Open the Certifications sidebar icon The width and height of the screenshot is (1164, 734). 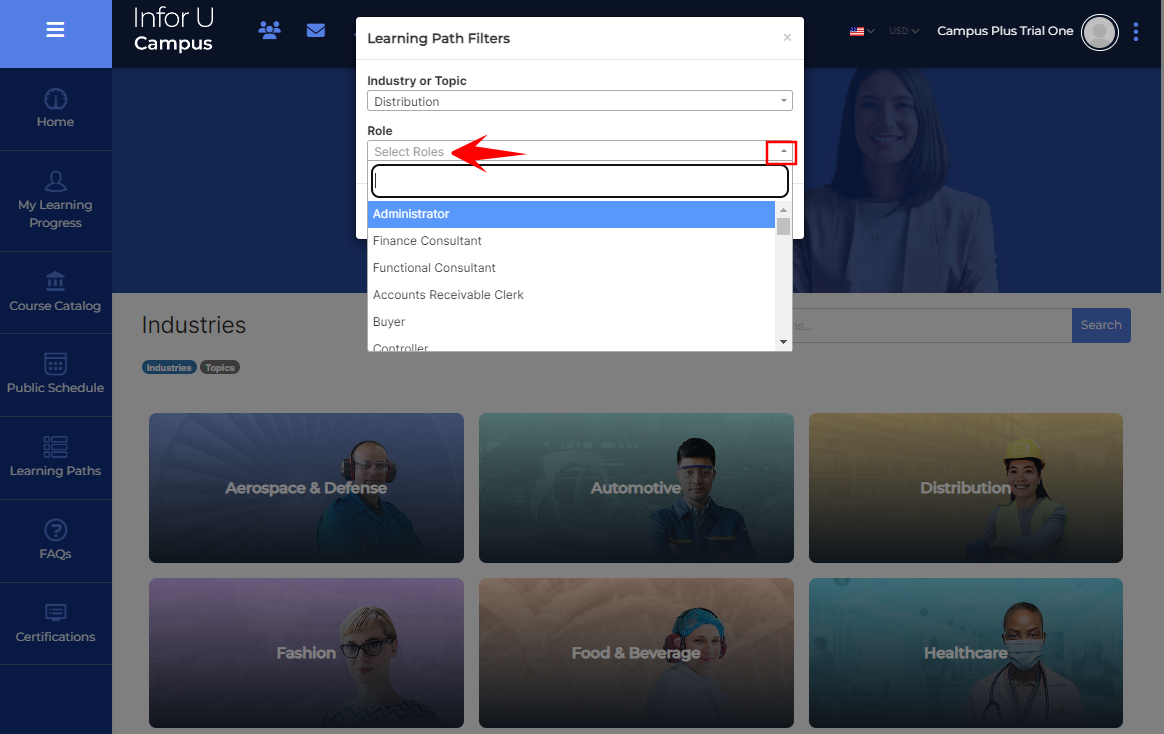(55, 612)
